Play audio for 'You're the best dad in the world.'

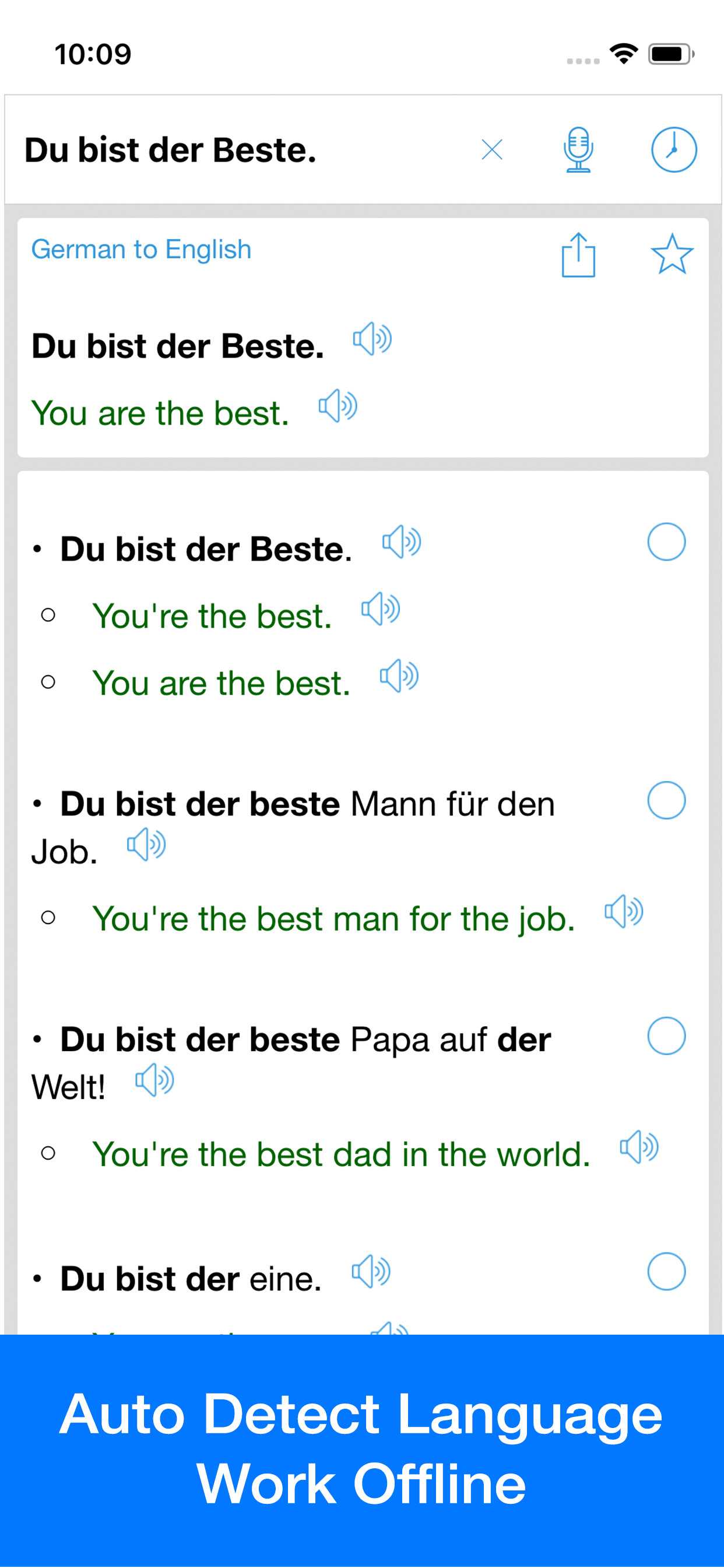(639, 1147)
